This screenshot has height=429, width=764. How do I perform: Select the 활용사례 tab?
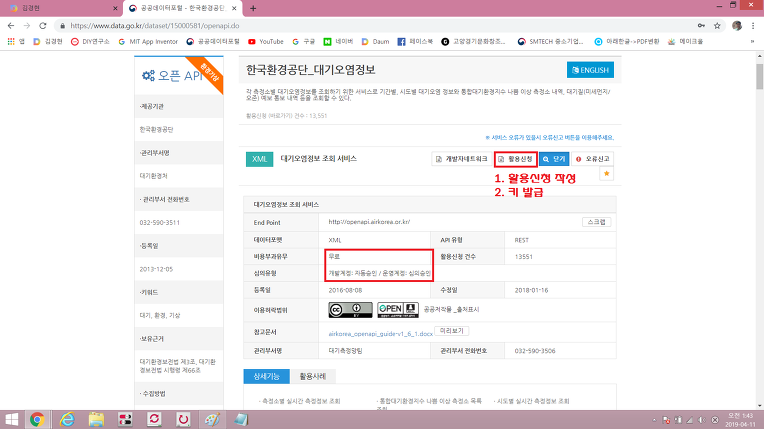[x=313, y=376]
